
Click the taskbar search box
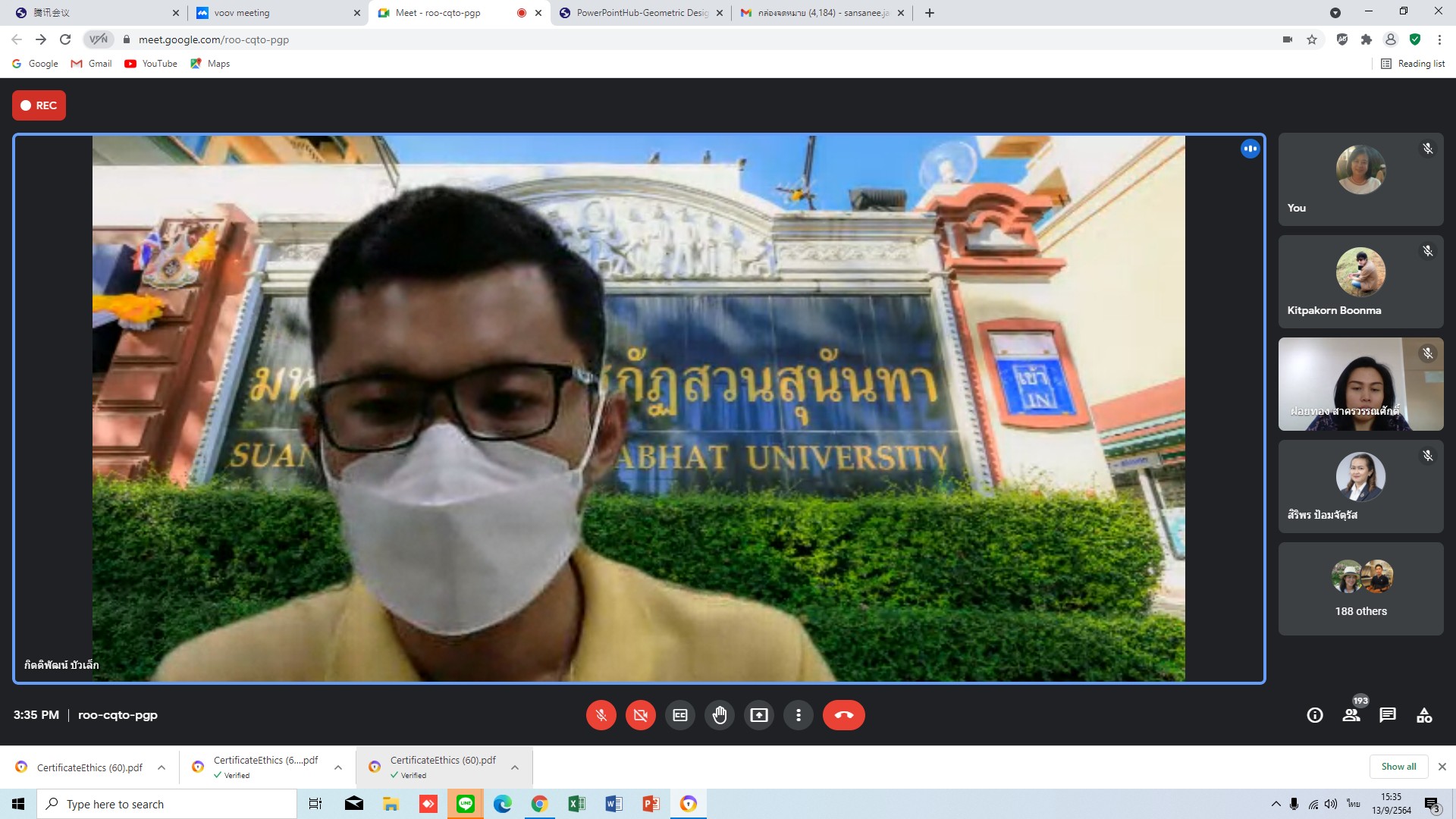pyautogui.click(x=167, y=804)
